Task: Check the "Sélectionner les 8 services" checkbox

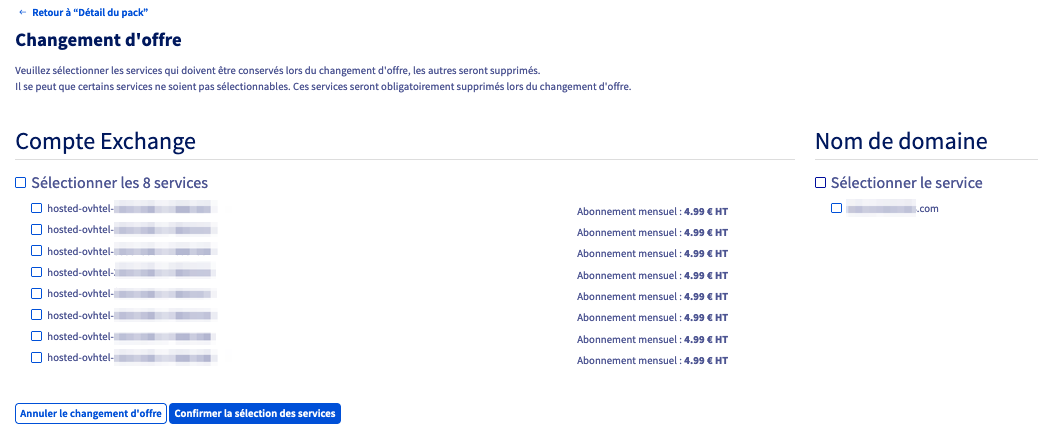Action: coord(21,183)
